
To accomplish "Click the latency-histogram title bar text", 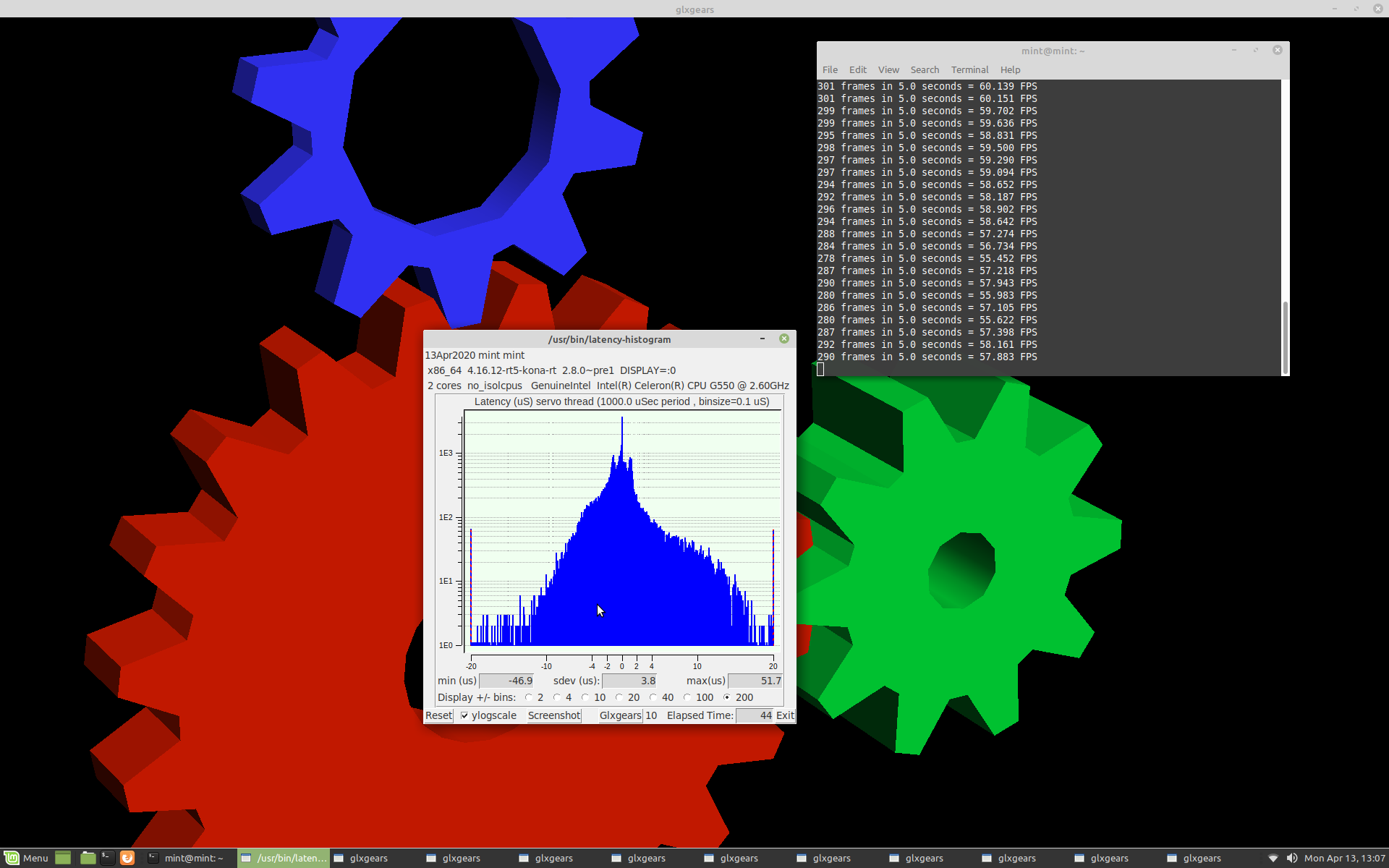I will (609, 339).
